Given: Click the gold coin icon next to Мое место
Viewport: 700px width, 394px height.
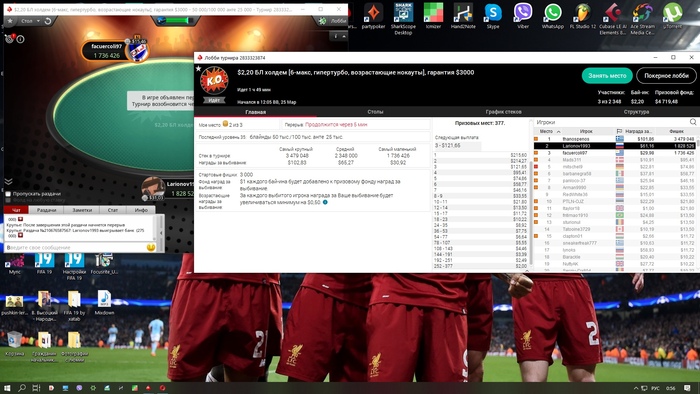Looking at the screenshot, I should coord(225,124).
